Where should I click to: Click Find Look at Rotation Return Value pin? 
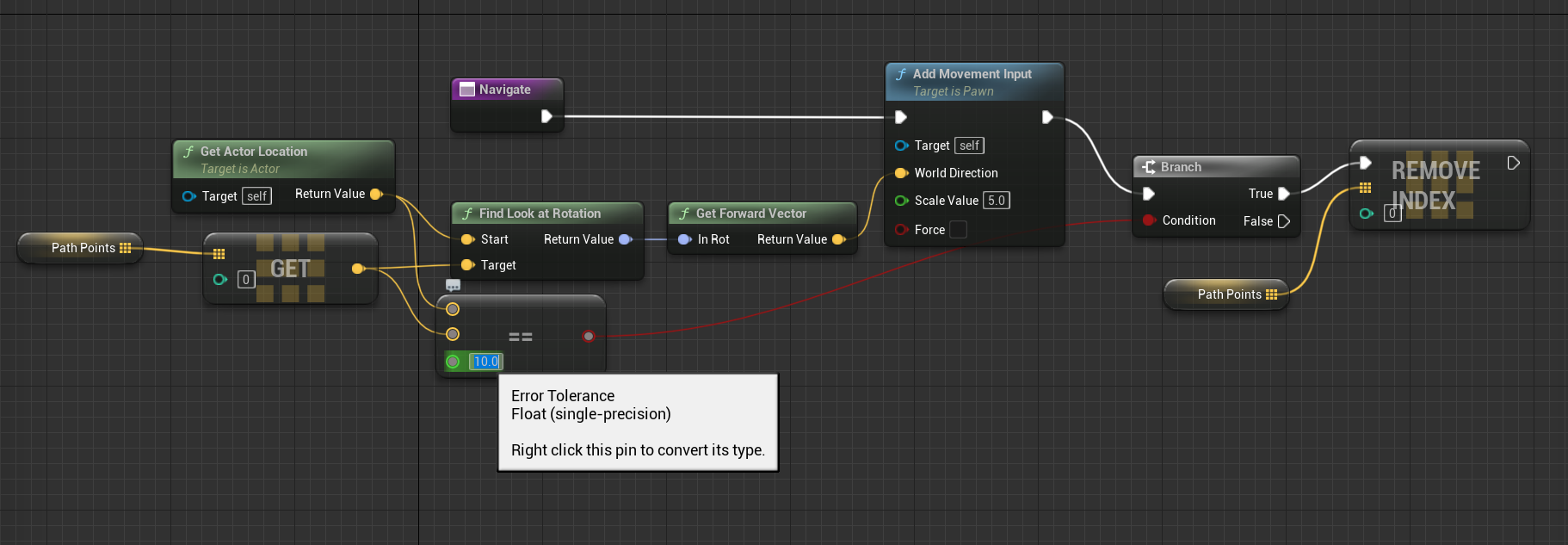(626, 239)
